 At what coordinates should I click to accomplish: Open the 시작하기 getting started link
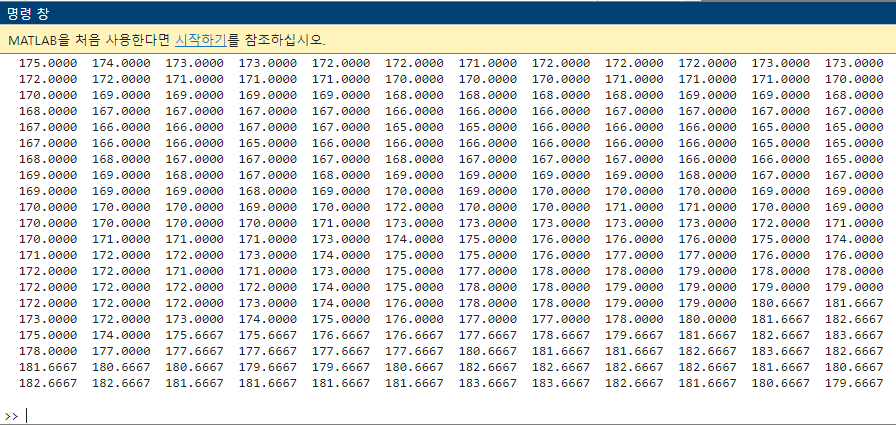(x=201, y=40)
